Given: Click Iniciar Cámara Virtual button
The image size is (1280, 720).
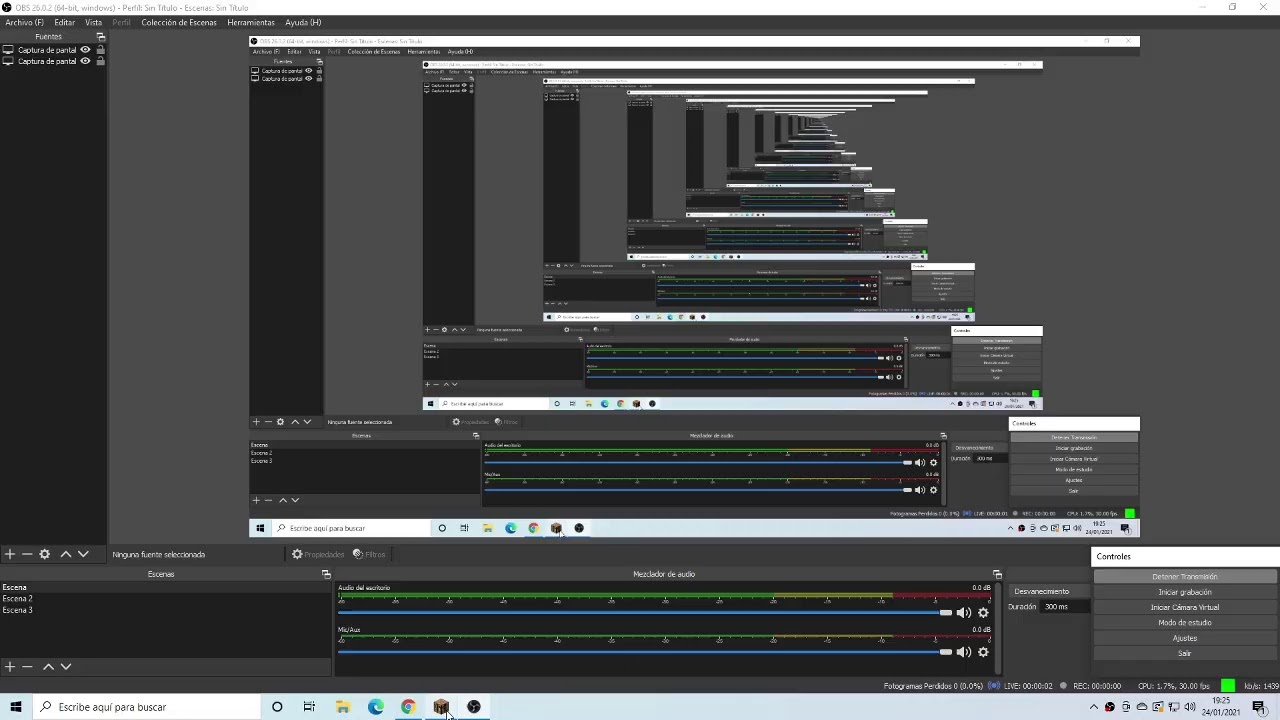Looking at the screenshot, I should point(1185,607).
